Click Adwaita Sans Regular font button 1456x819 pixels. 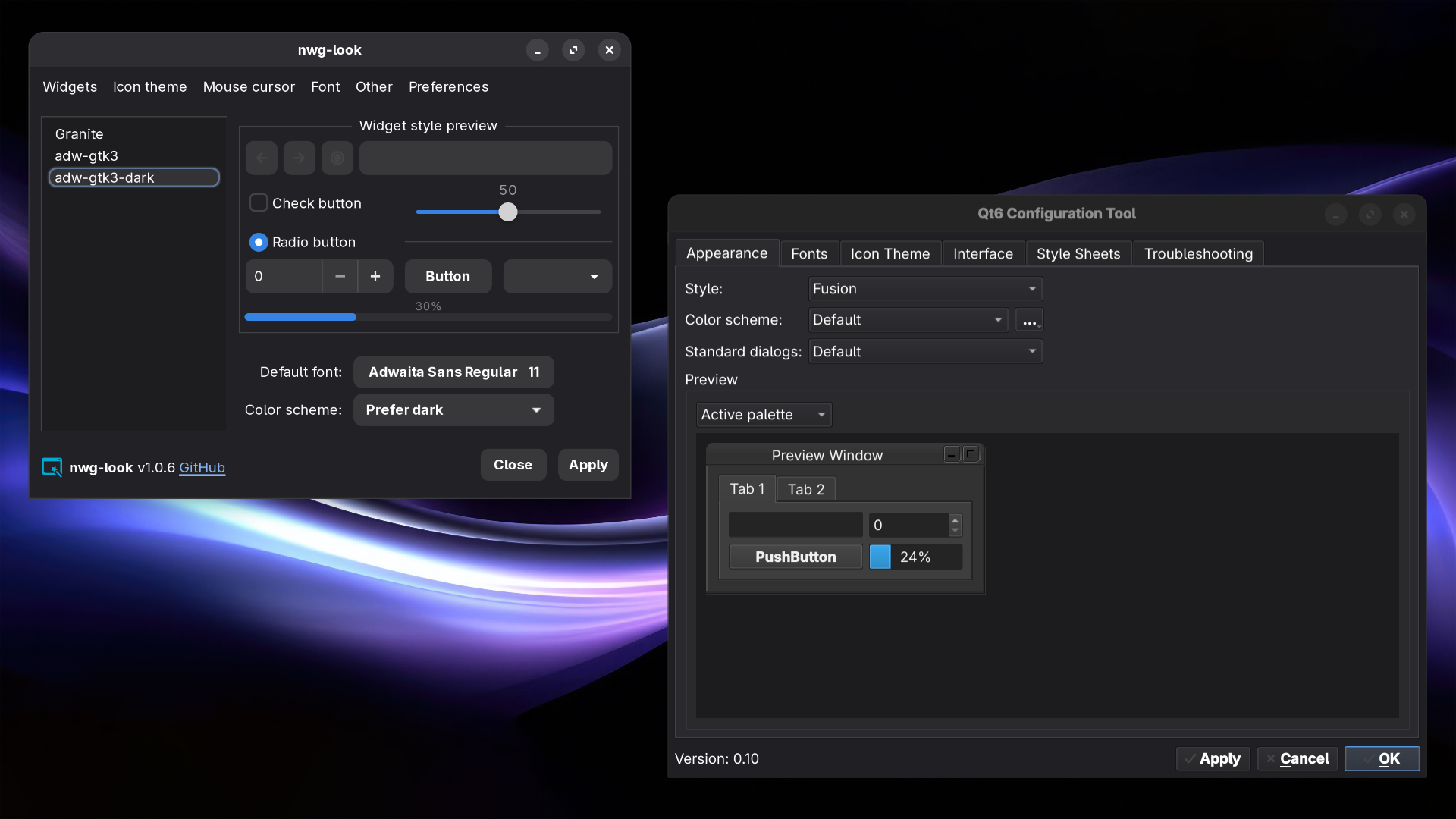453,372
